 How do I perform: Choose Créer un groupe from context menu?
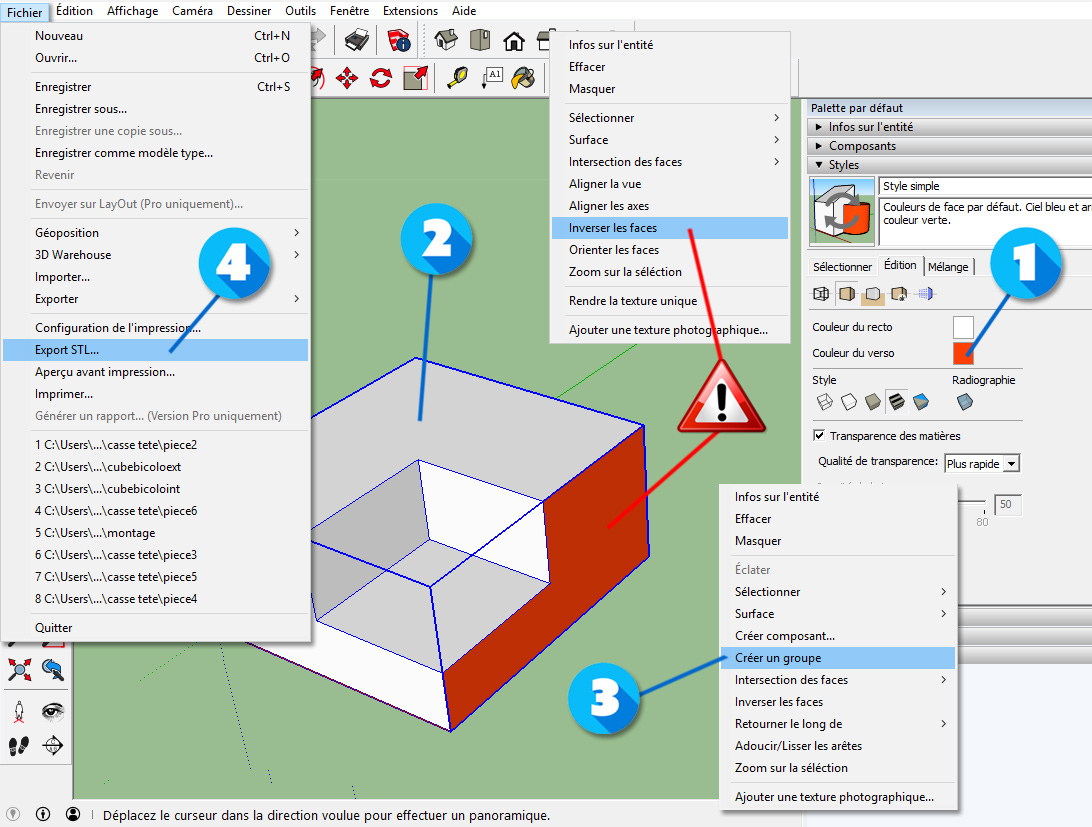778,658
